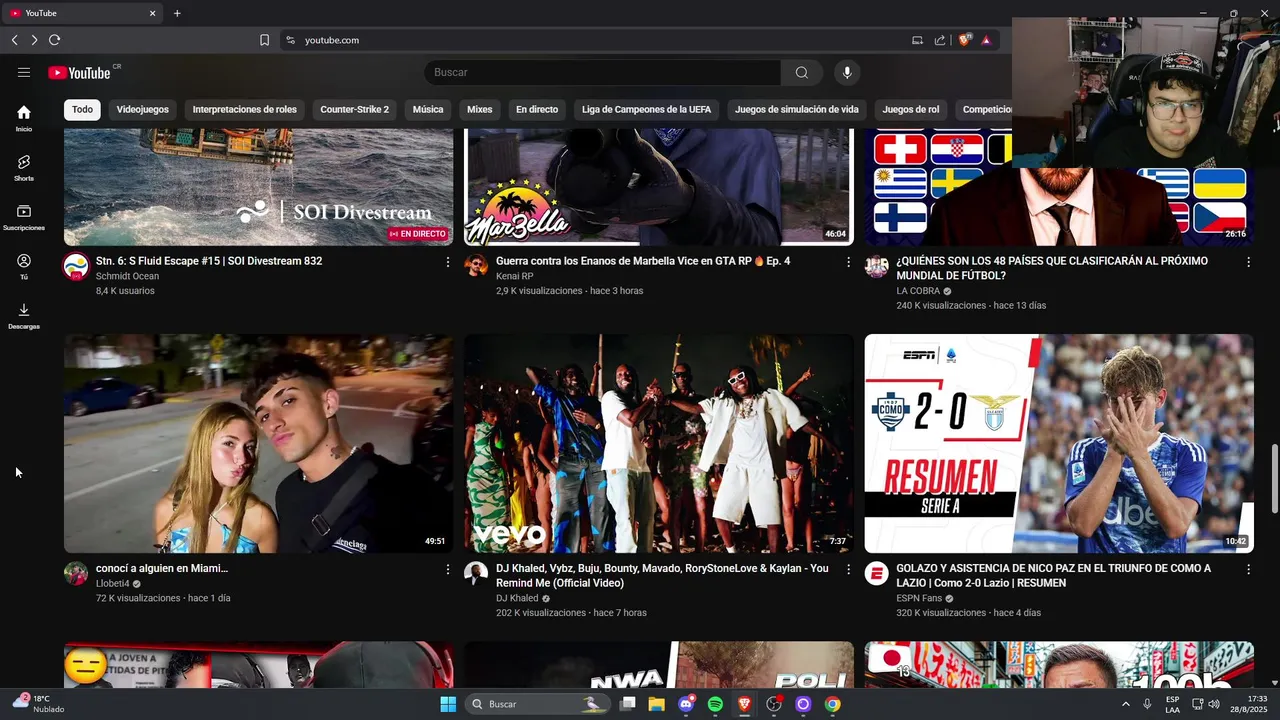
Task: Open Llobeti4 channel avatar
Action: pos(76,573)
